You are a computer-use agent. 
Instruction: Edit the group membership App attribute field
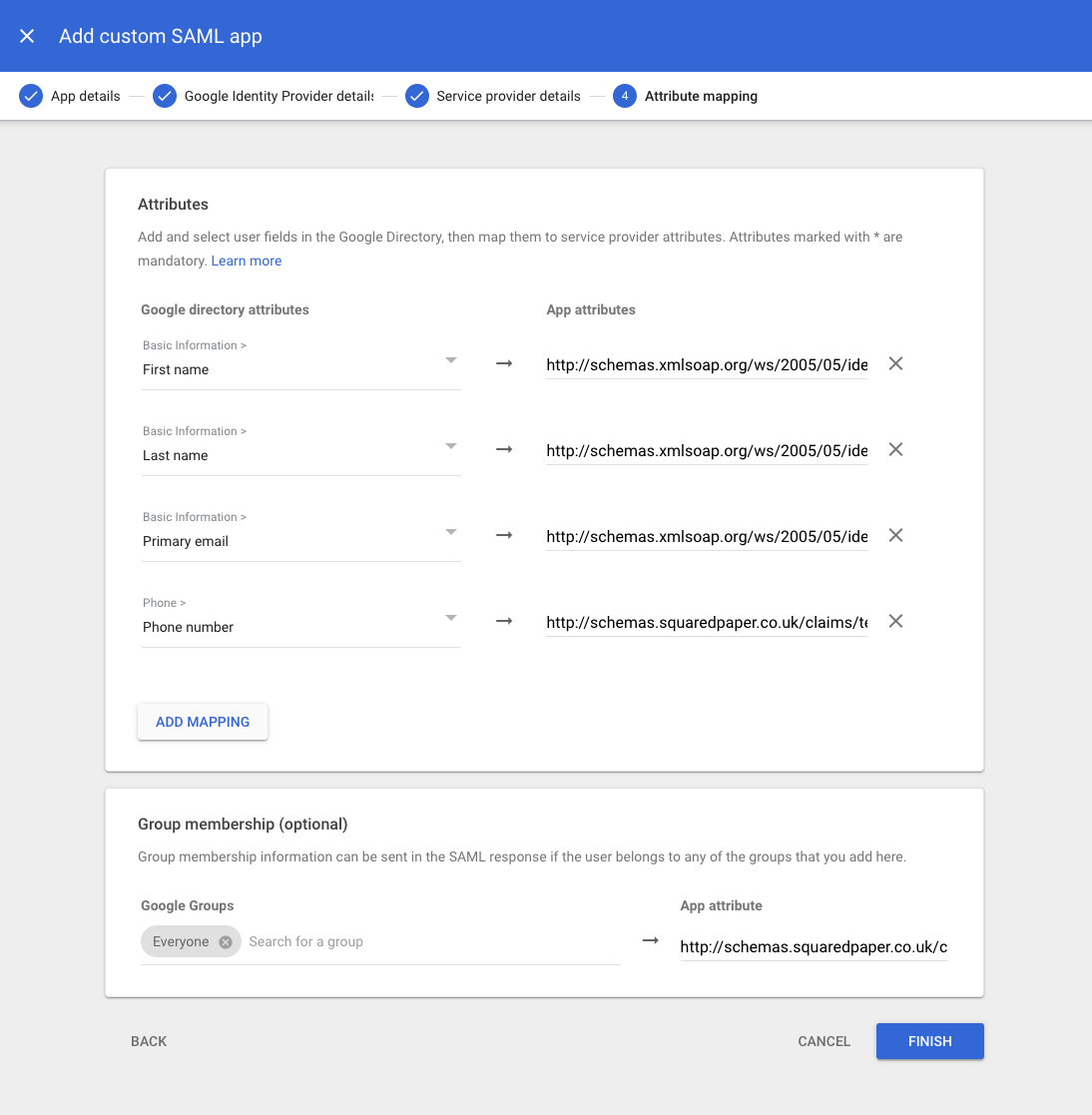[815, 946]
